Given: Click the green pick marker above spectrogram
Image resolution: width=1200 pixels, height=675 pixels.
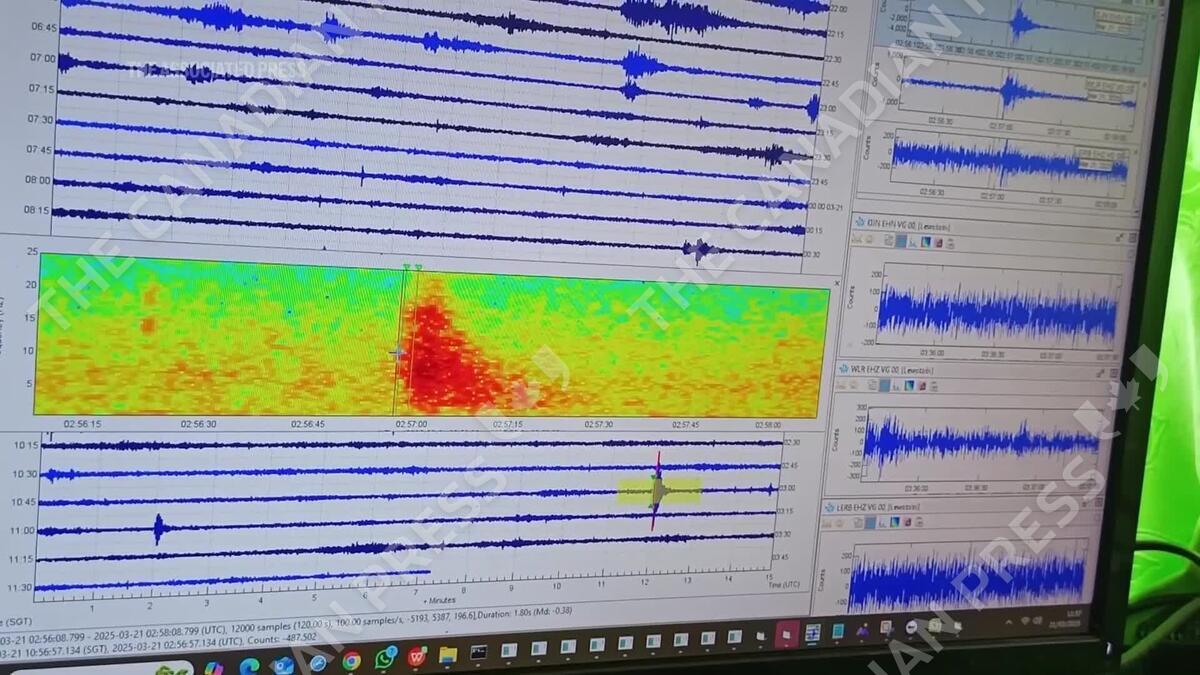Looking at the screenshot, I should 406,267.
